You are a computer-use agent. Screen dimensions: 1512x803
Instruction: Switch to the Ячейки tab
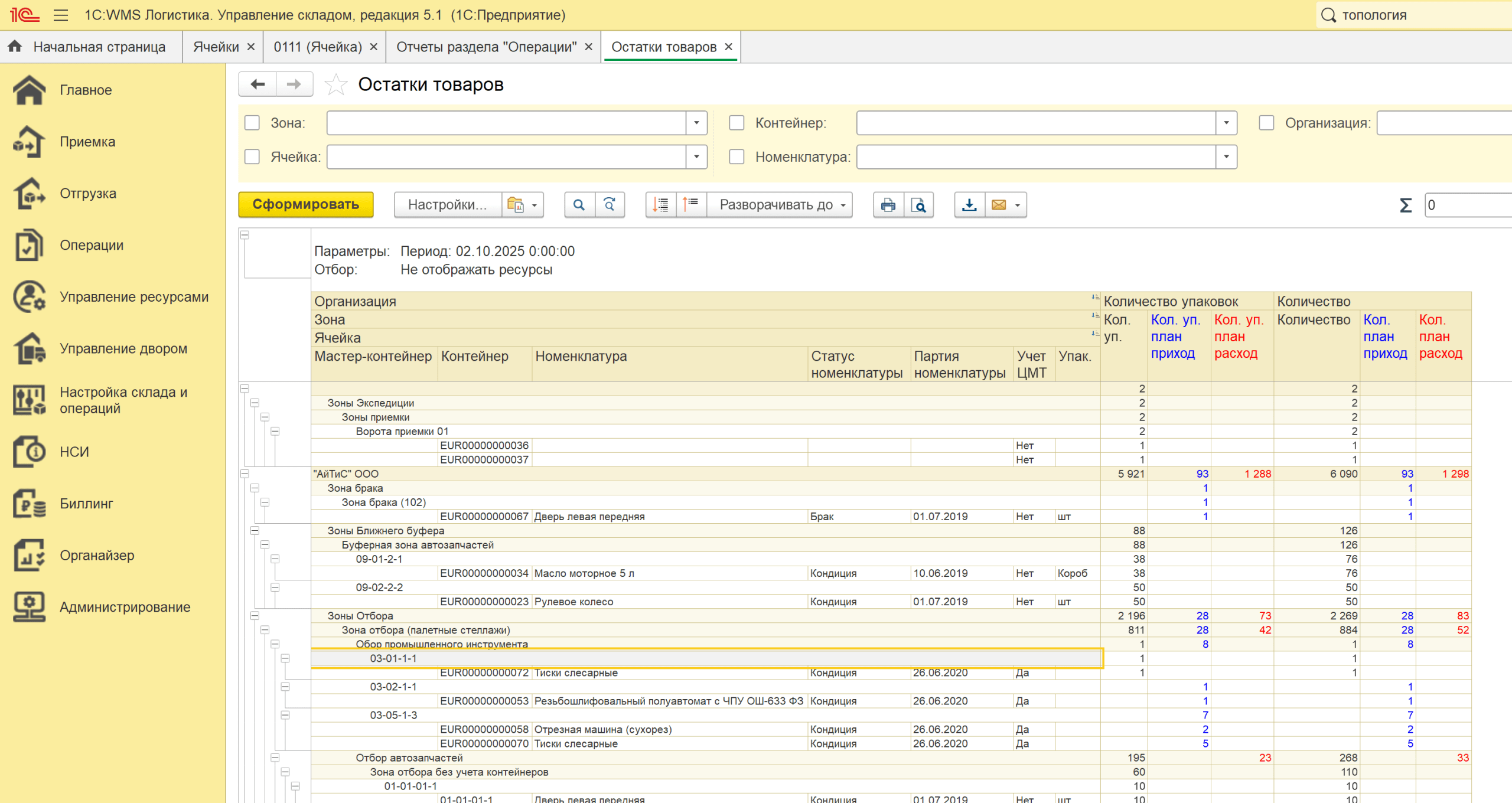[216, 47]
